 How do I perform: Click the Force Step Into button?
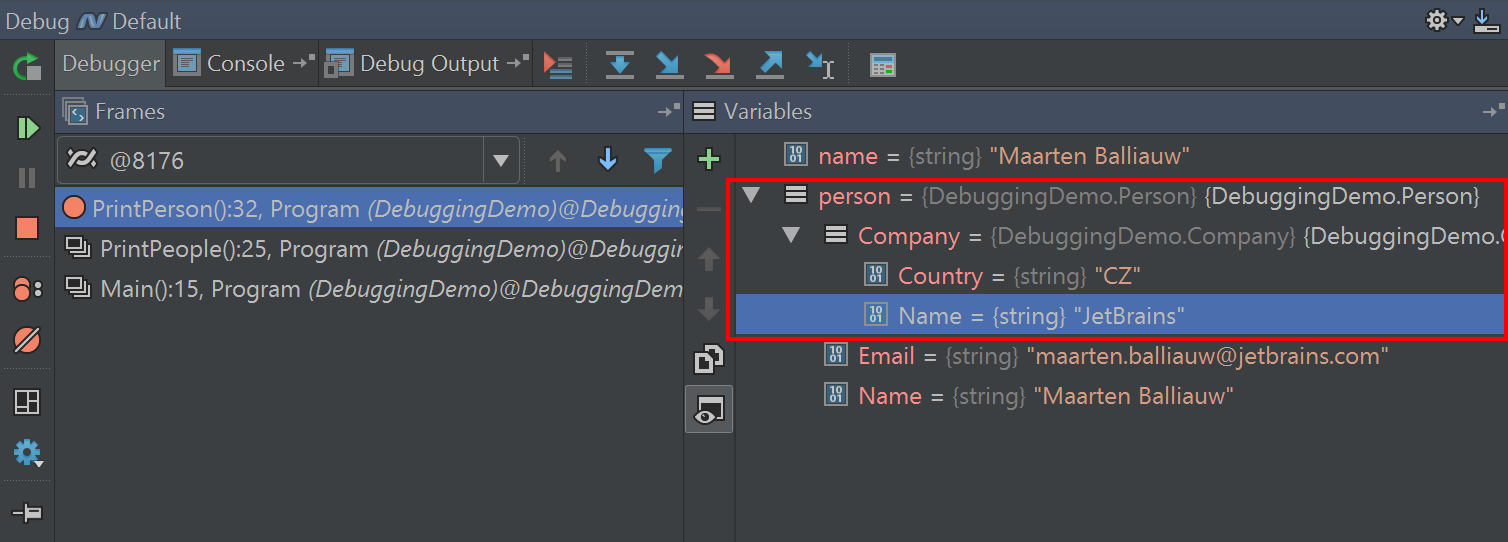(x=718, y=65)
